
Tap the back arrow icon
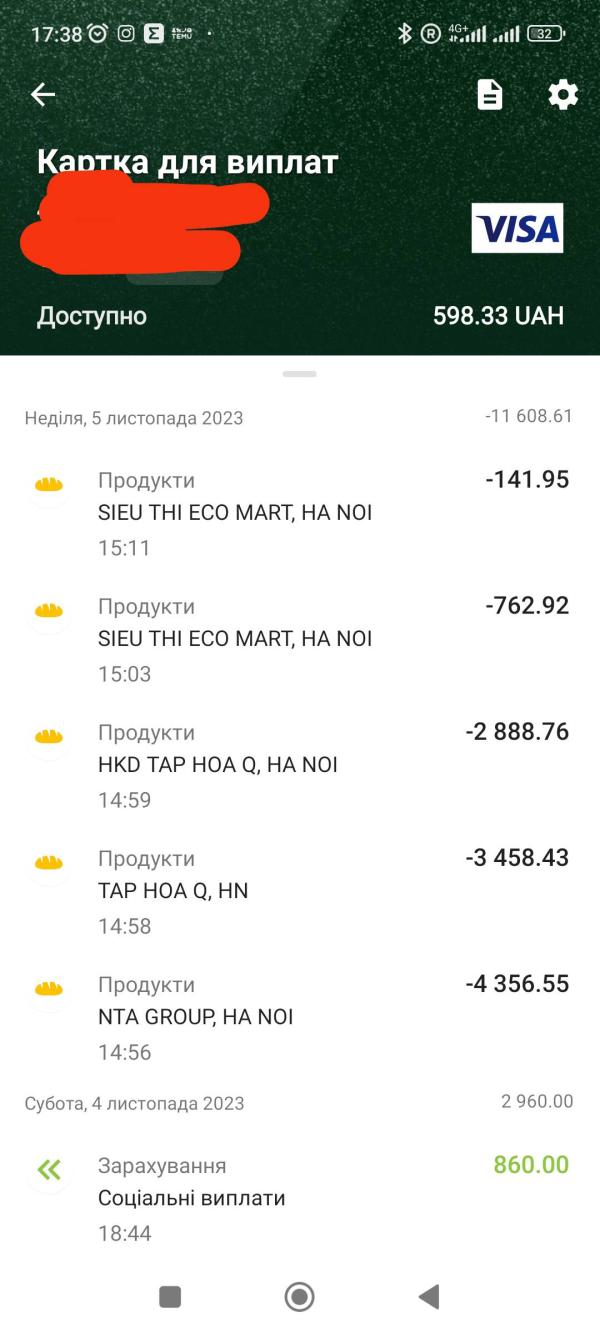point(43,95)
